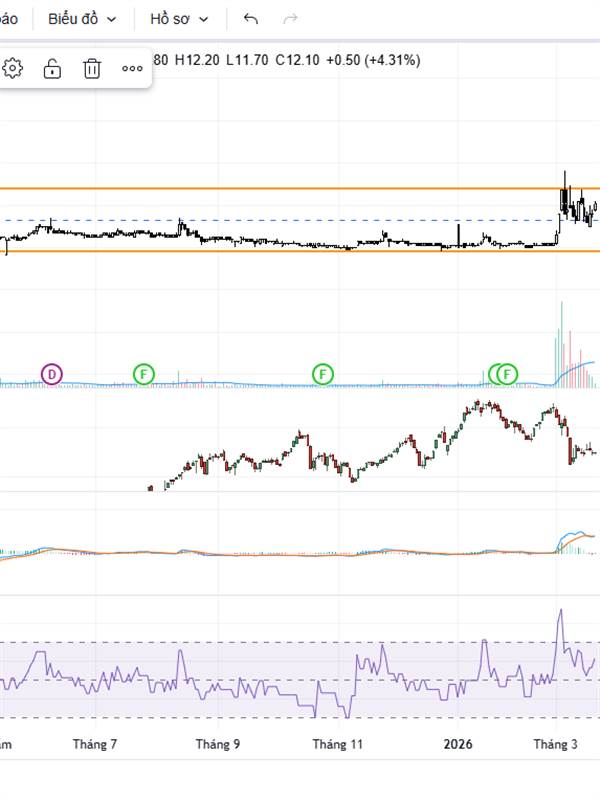Click the Tháng 7 time axis label
Image resolution: width=600 pixels, height=800 pixels.
95,744
